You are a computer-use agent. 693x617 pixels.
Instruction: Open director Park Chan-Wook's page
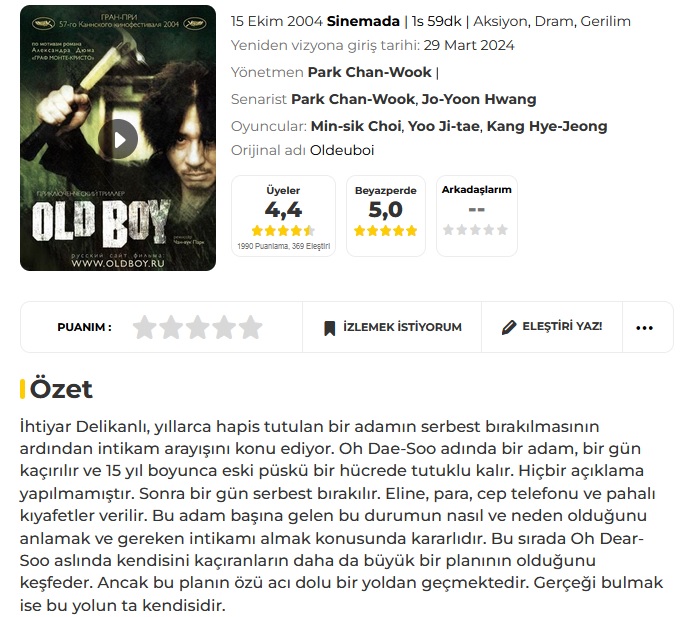pyautogui.click(x=369, y=72)
